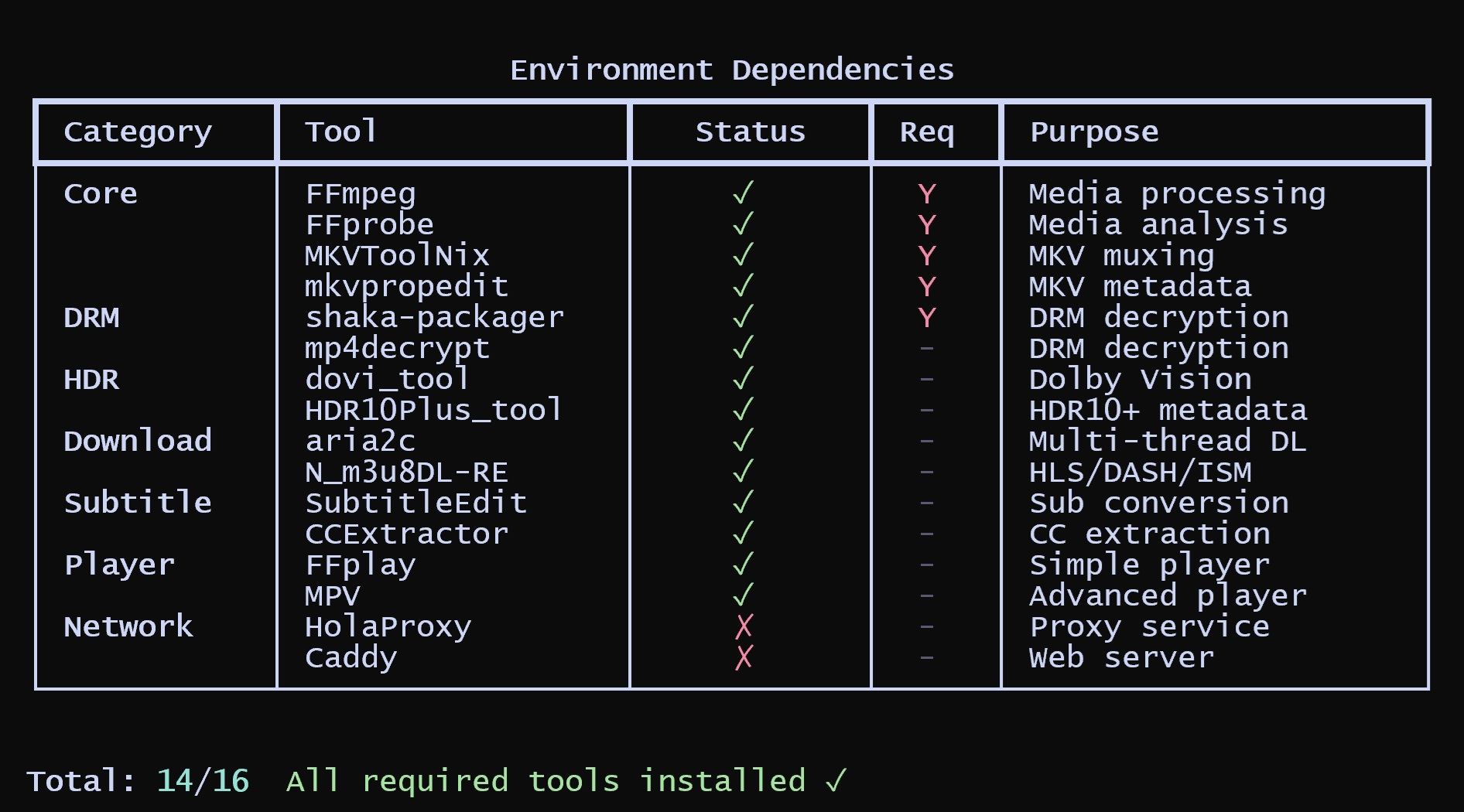This screenshot has width=1464, height=812.
Task: Click the Req column header
Action: point(927,132)
